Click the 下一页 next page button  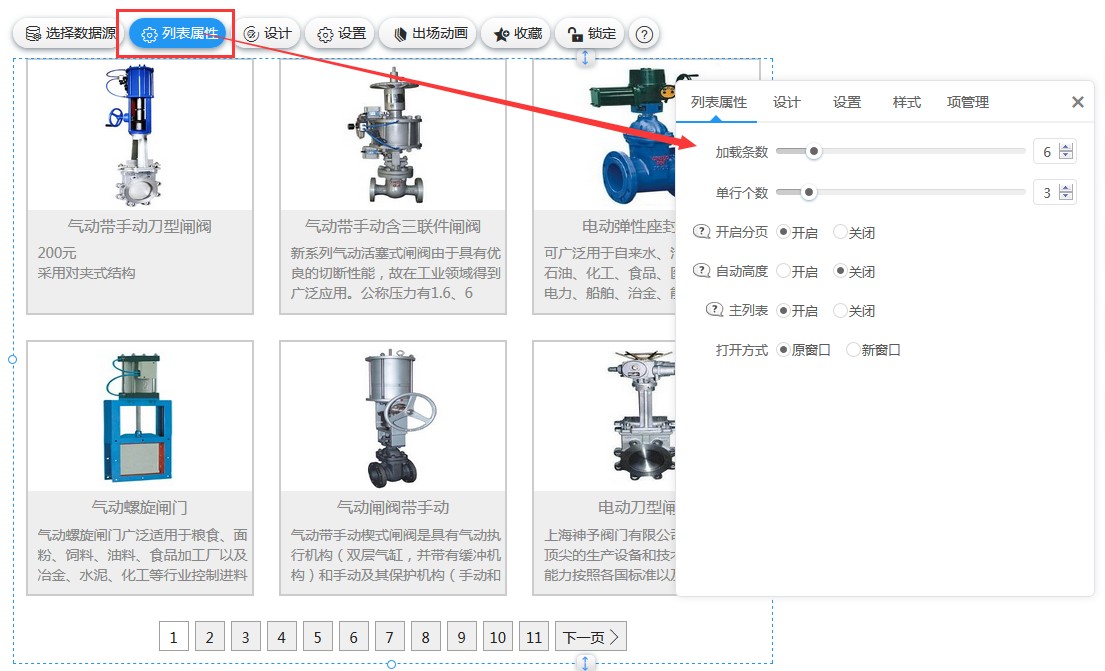pyautogui.click(x=591, y=636)
